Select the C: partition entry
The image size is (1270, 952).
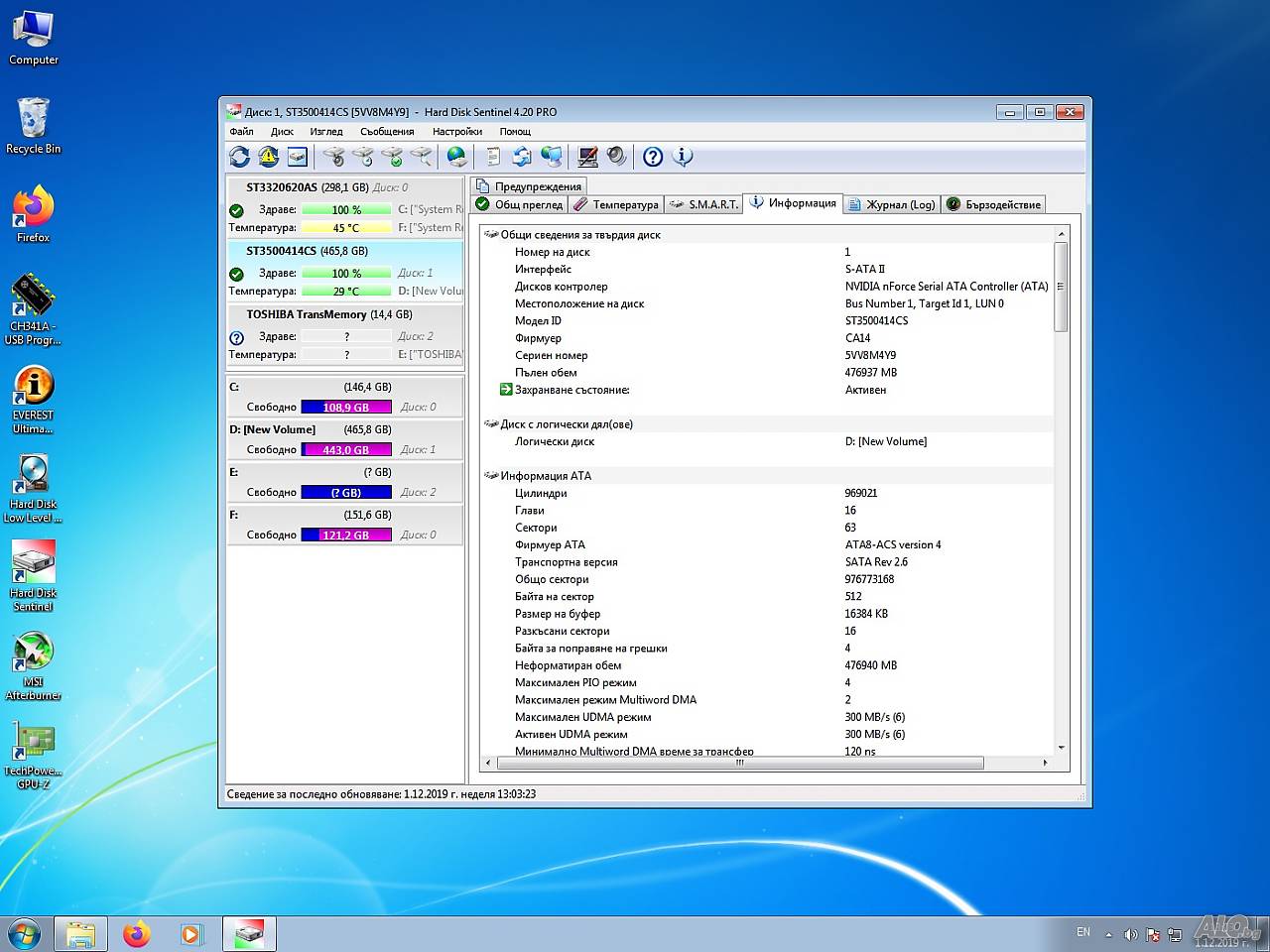345,397
